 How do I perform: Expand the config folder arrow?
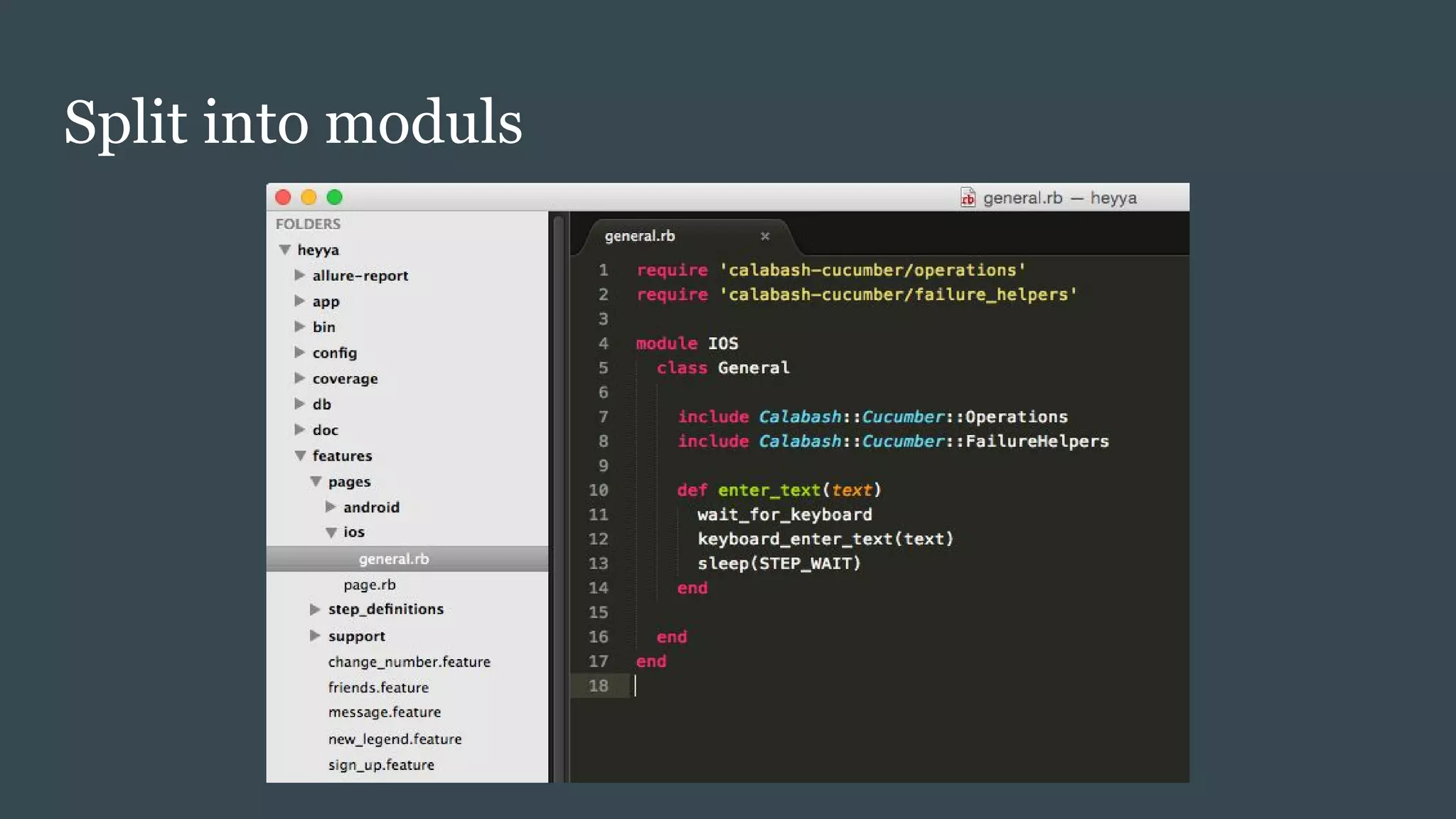299,352
